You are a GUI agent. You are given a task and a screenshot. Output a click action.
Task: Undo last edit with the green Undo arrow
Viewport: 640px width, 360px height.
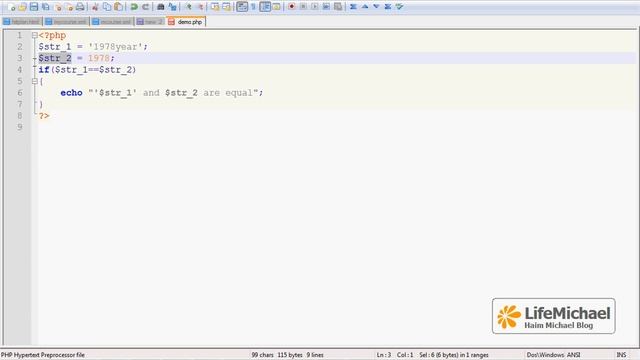pos(133,7)
